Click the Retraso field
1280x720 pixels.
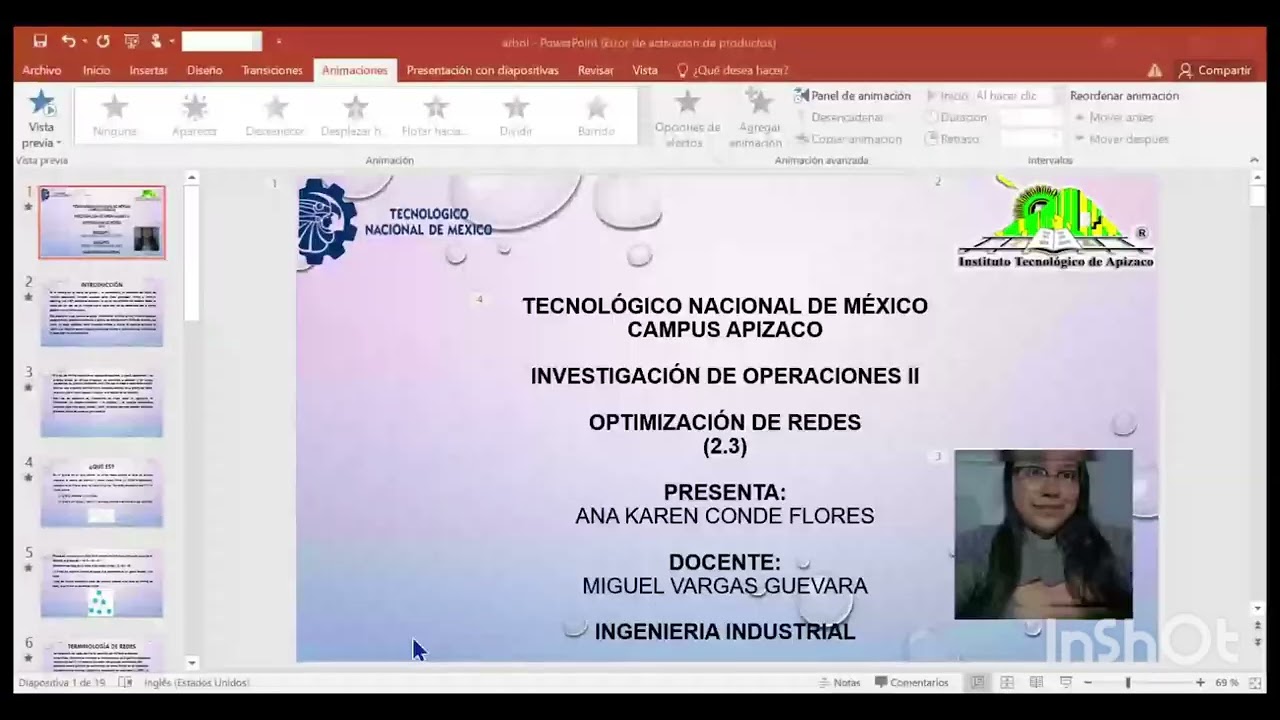coord(1028,139)
